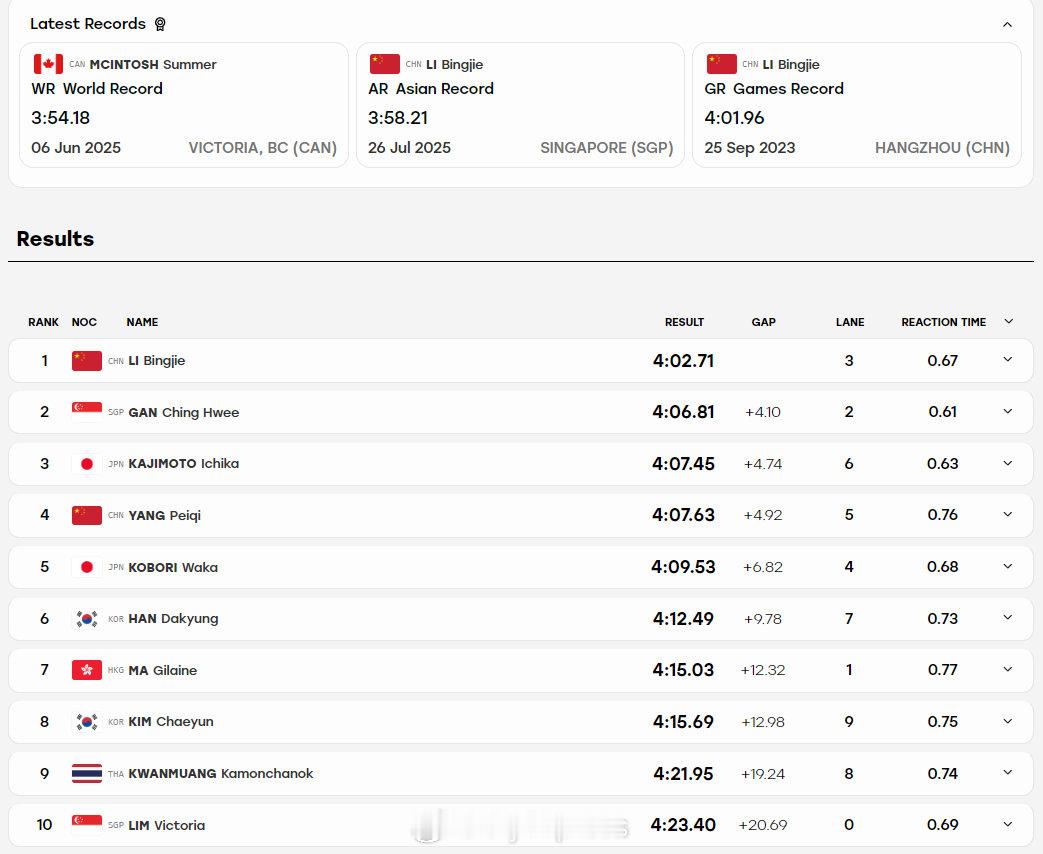
Task: Expand YANG Peiqi row chevron
Action: point(1008,514)
